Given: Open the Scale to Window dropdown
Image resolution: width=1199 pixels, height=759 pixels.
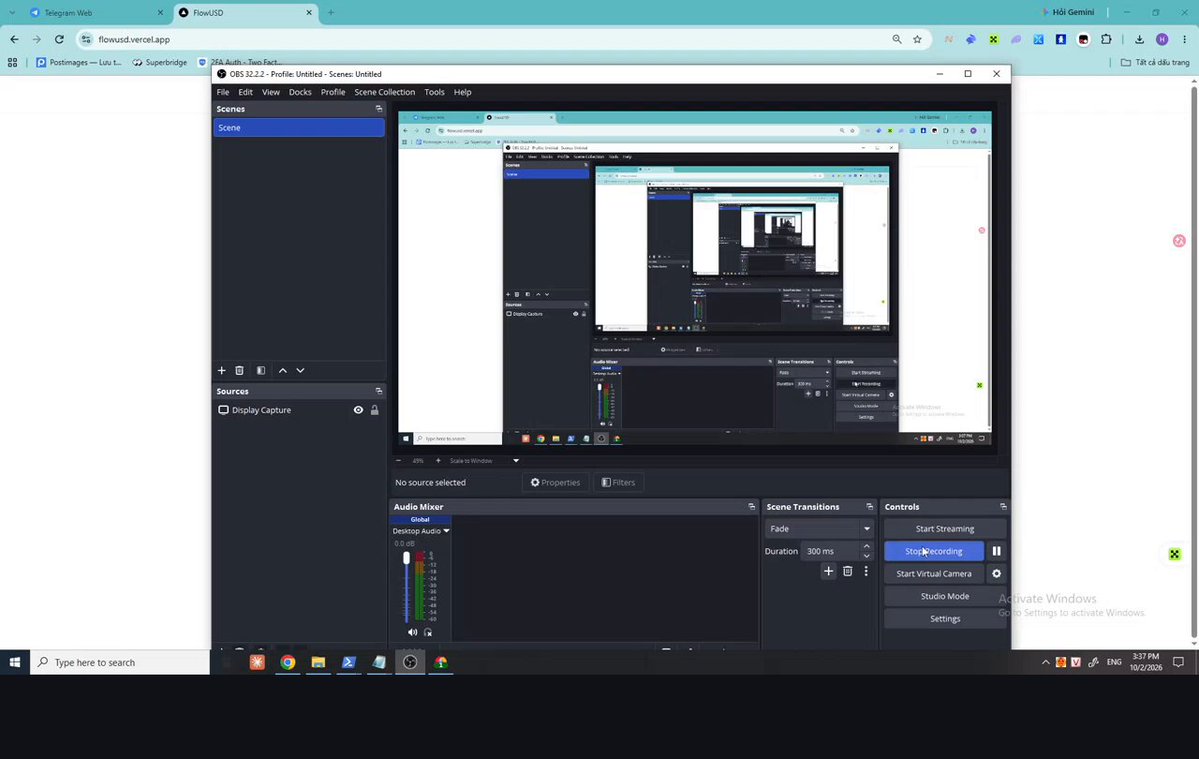Looking at the screenshot, I should pos(484,461).
